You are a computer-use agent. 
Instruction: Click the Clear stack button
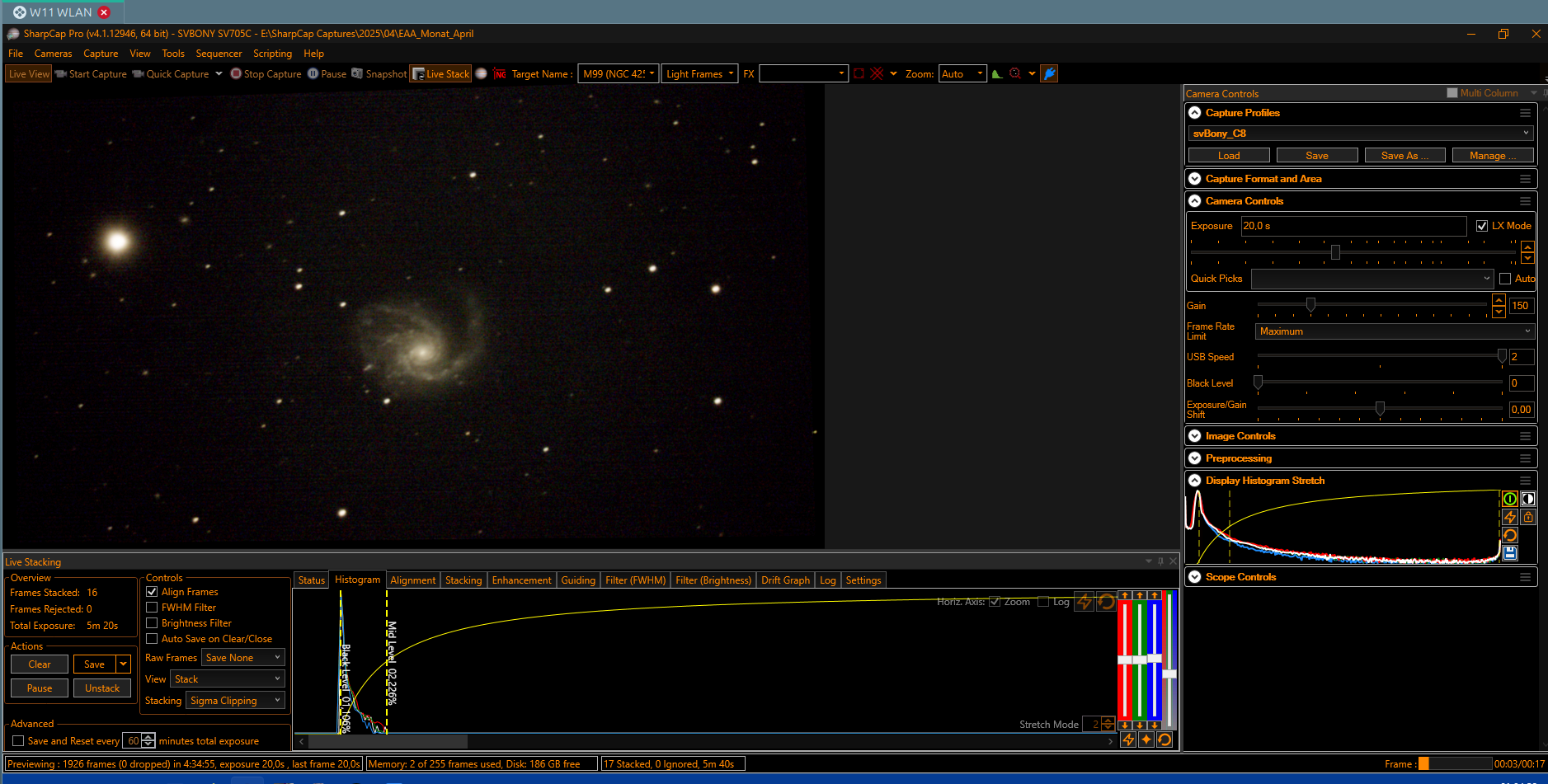[40, 664]
